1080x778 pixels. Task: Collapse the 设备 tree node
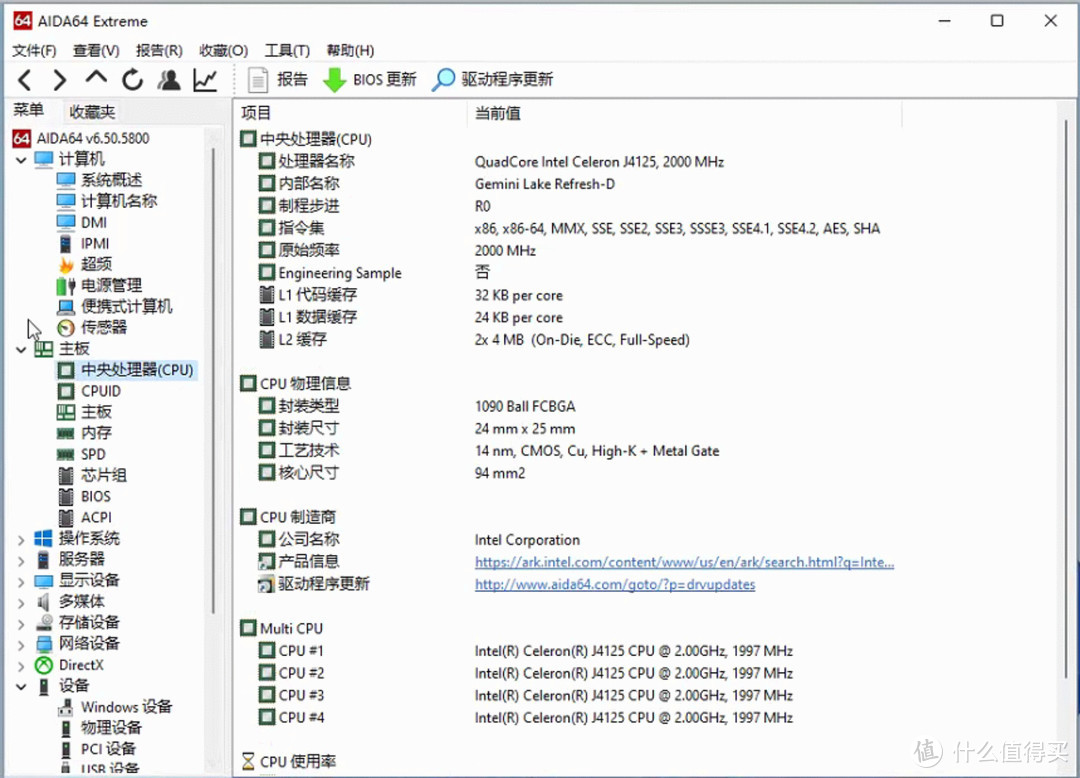(21, 686)
